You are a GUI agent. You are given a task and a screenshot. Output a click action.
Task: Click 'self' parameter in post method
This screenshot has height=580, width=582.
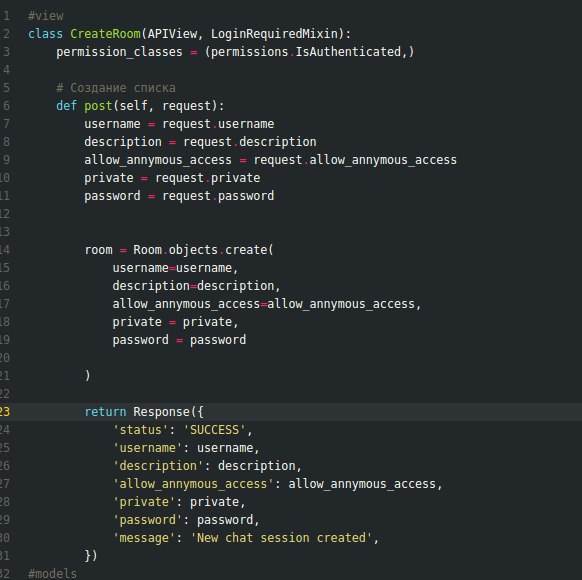tap(133, 106)
